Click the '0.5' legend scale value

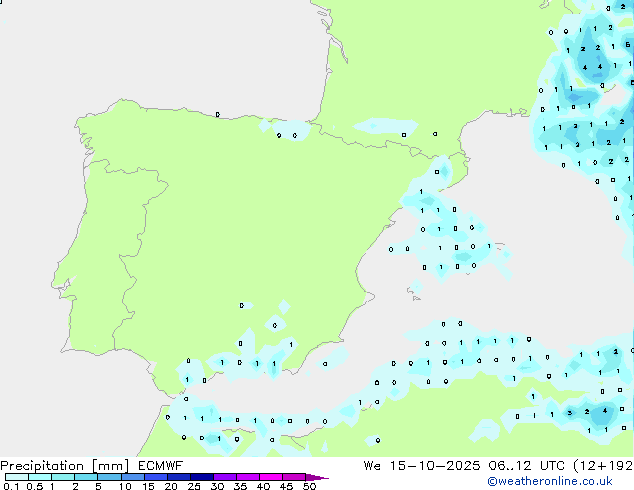[35, 486]
